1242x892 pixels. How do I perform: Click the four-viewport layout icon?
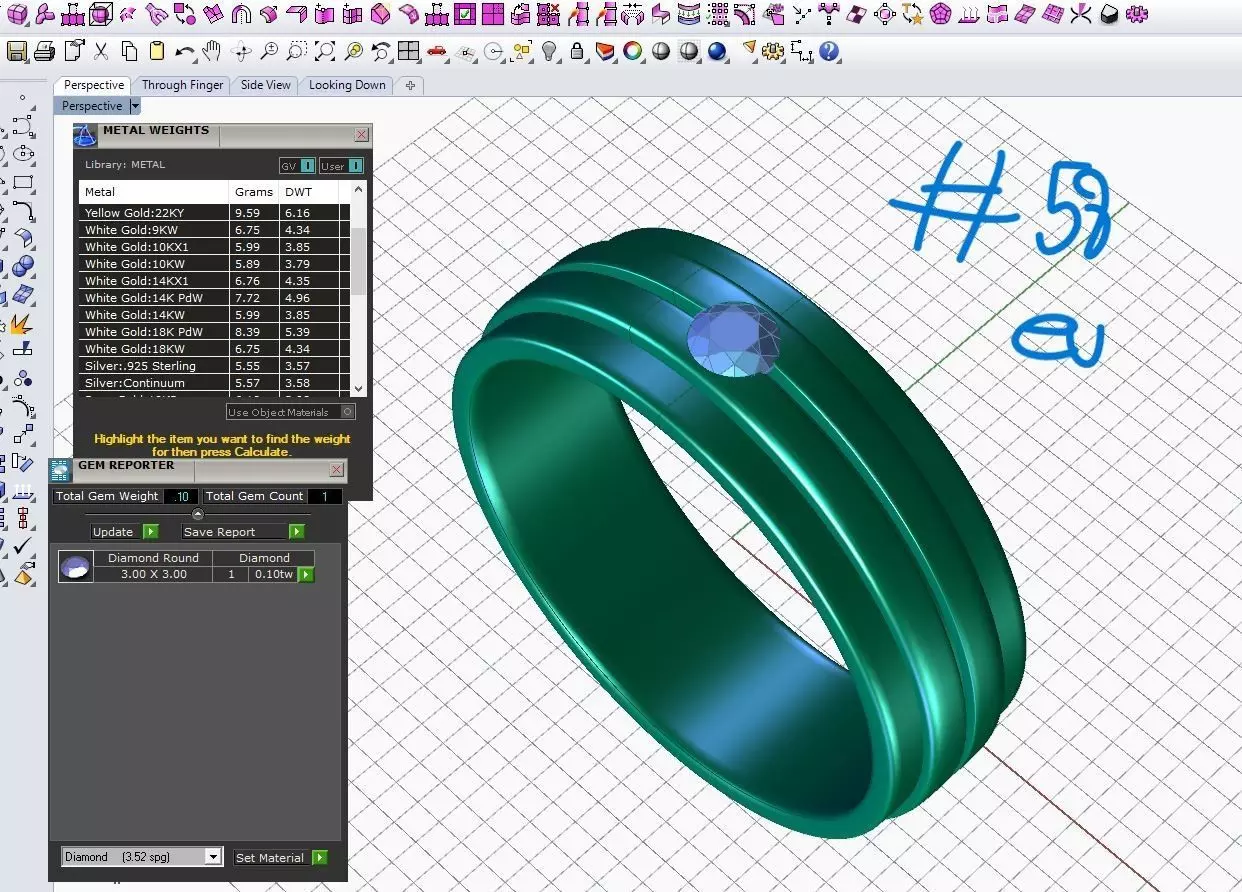click(408, 51)
